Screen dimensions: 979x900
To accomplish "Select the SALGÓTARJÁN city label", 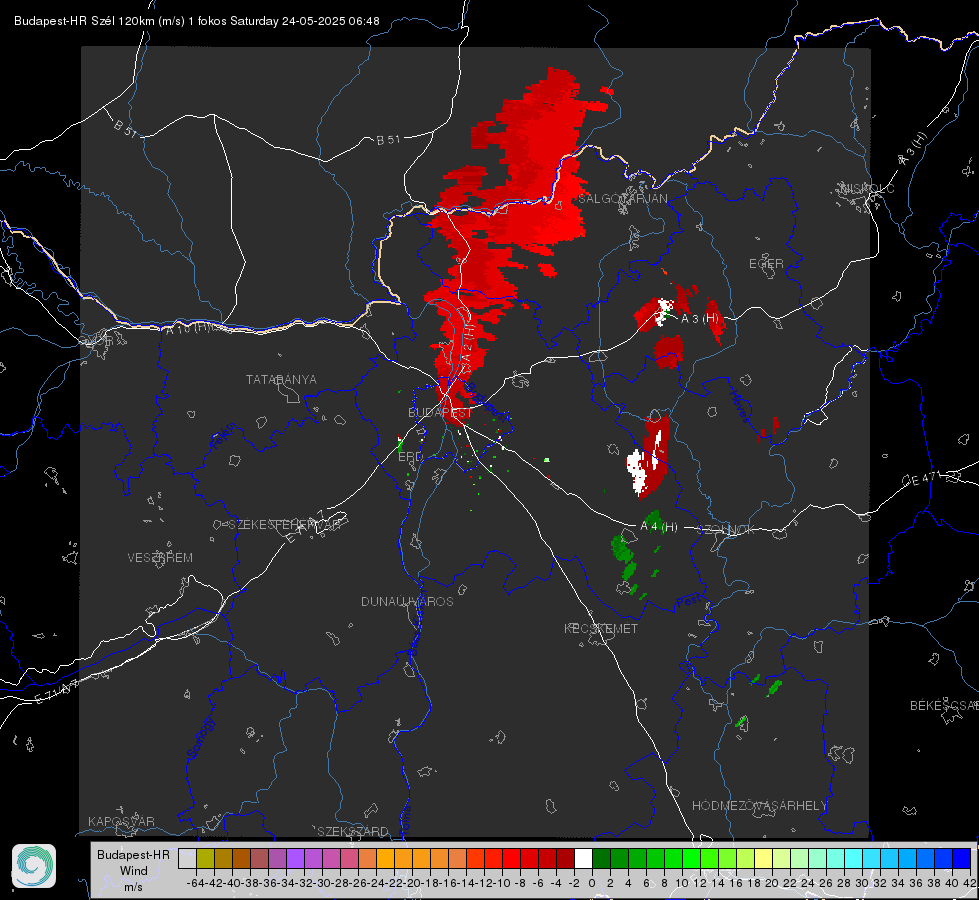I will pos(622,199).
